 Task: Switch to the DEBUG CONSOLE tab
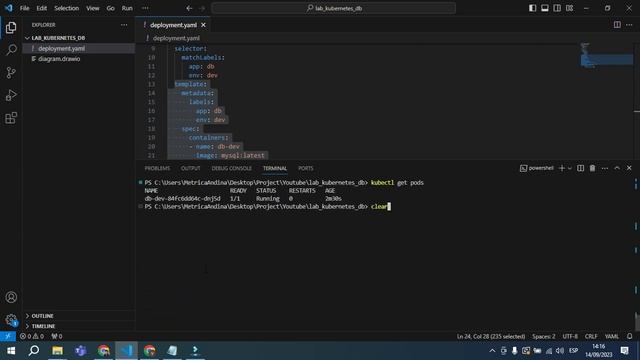tap(231, 168)
